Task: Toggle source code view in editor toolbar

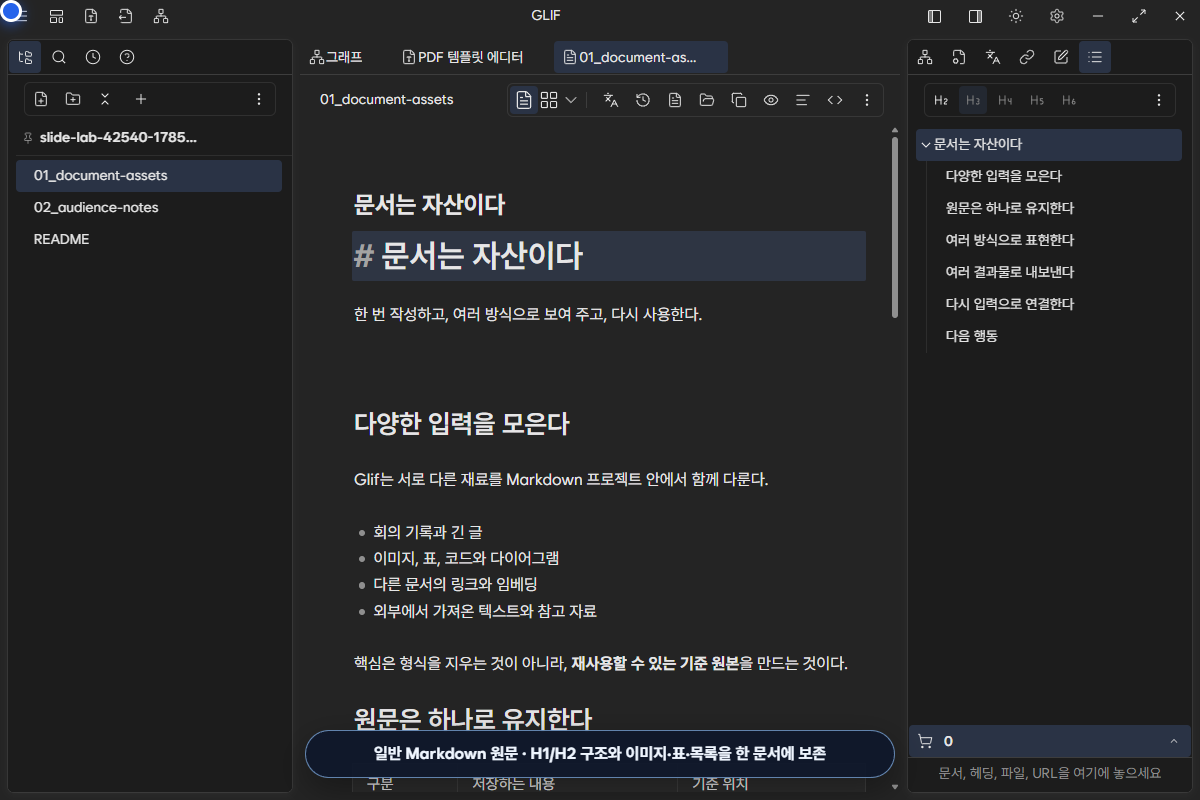Action: tap(835, 100)
